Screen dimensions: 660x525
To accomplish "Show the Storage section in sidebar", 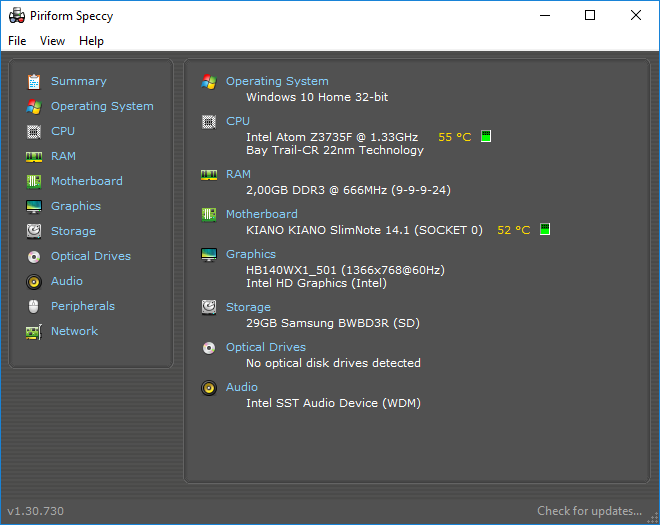I will point(73,231).
